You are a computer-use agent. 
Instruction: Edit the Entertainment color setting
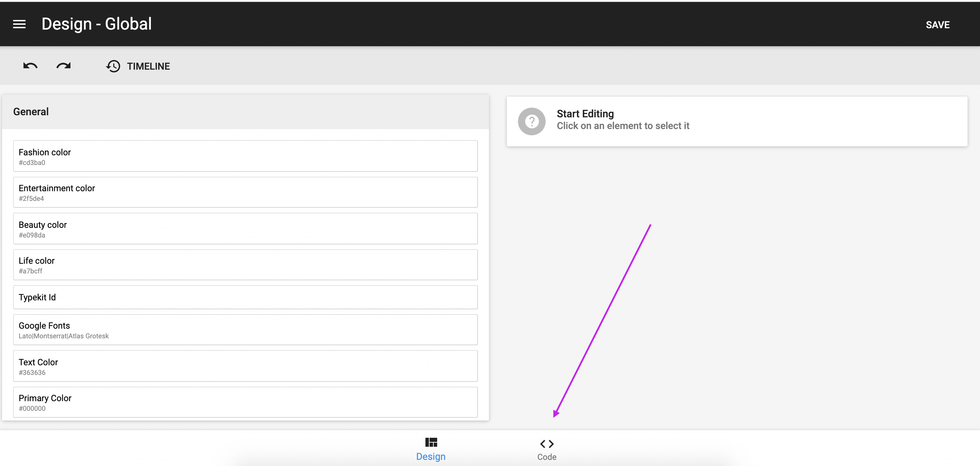(245, 192)
